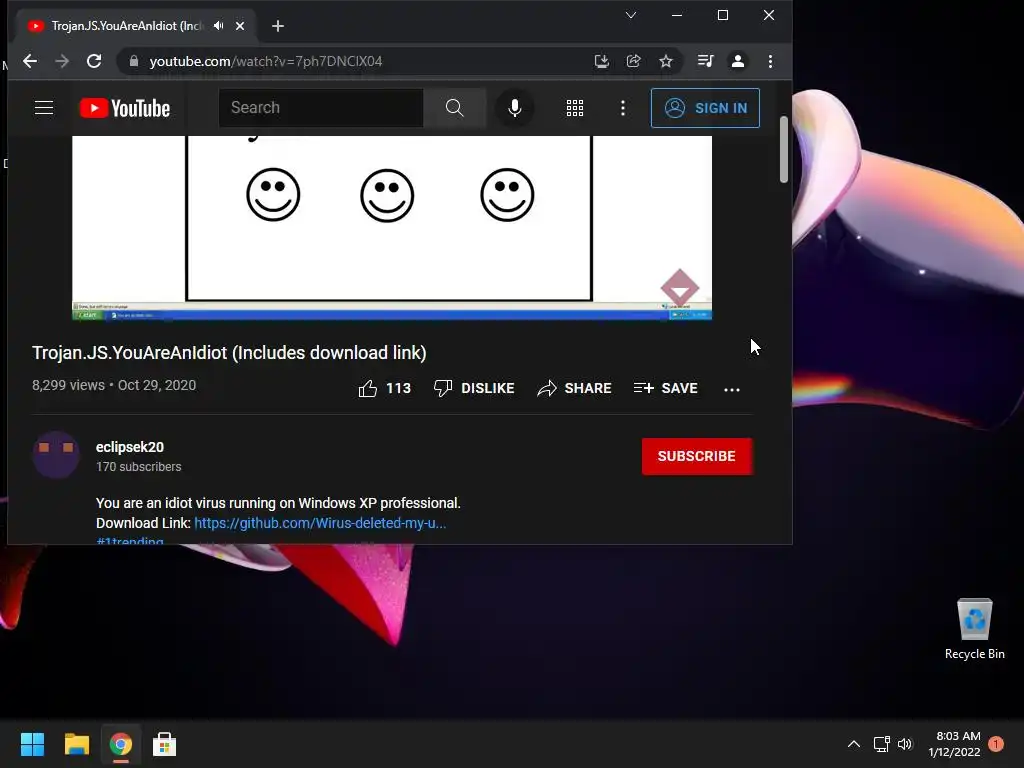
Task: Save the video to a playlist
Action: tap(665, 389)
